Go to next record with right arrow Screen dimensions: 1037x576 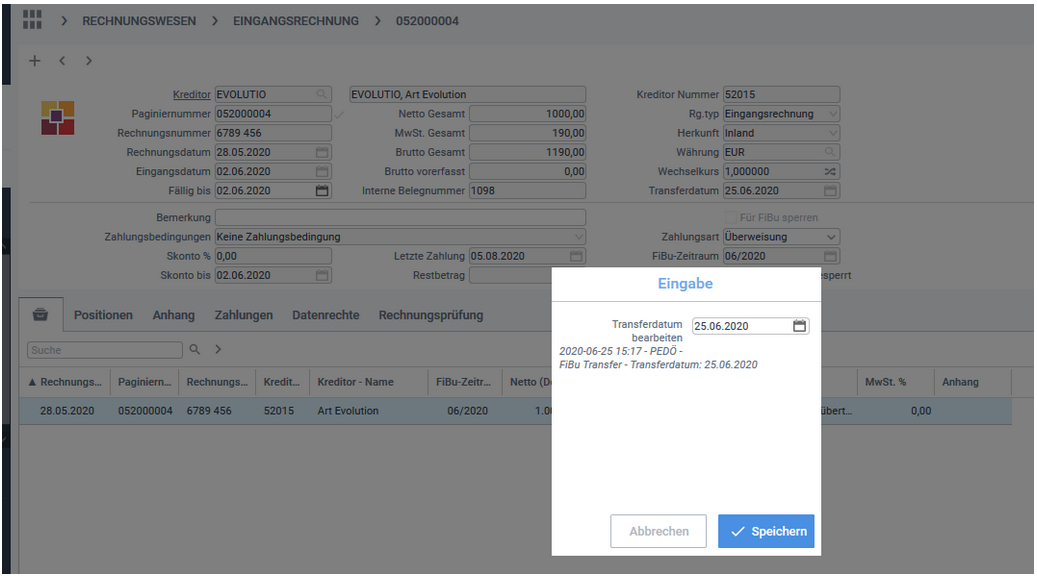[89, 61]
